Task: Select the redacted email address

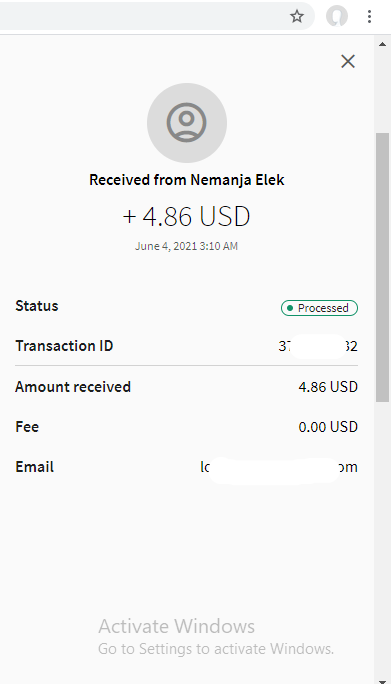Action: coord(279,467)
